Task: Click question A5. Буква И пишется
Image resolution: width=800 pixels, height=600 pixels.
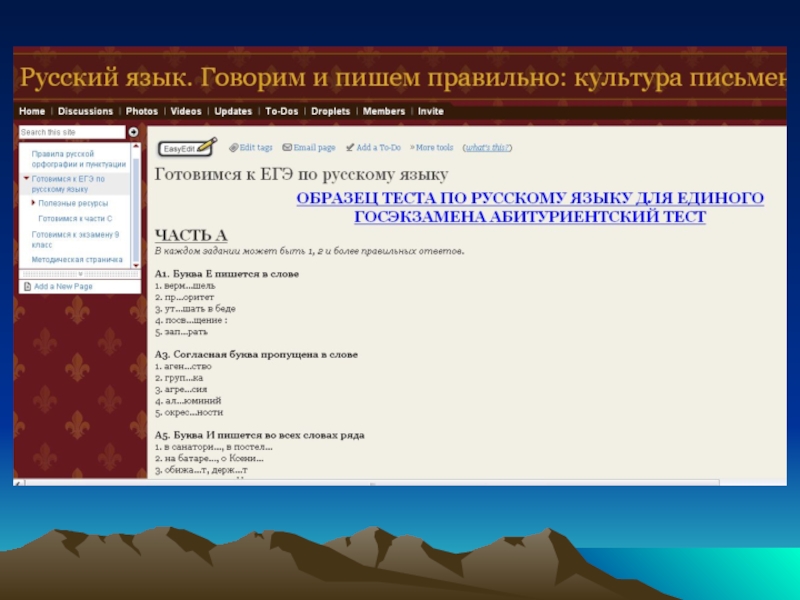Action: 260,435
